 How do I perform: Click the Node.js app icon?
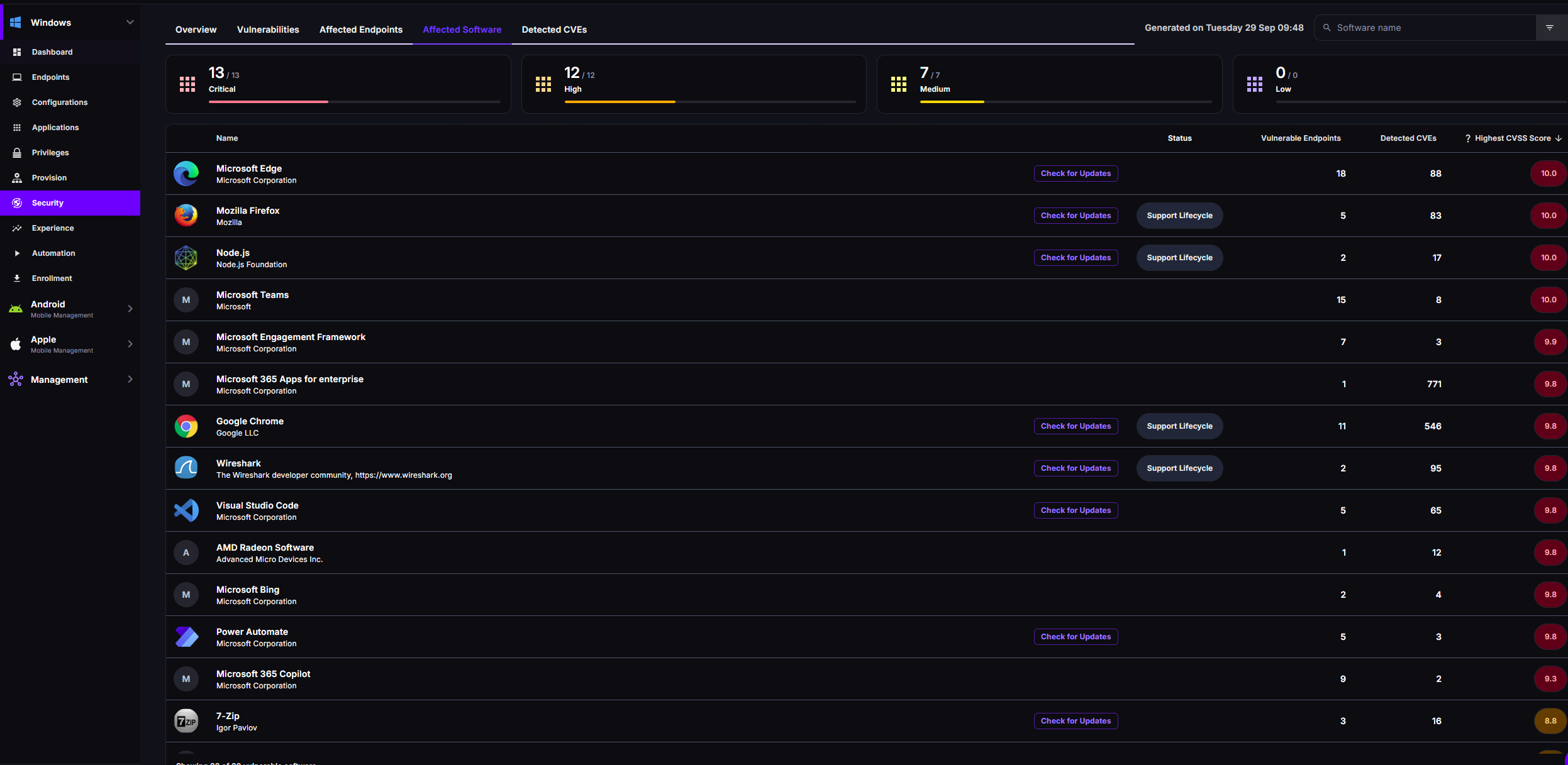tap(186, 258)
